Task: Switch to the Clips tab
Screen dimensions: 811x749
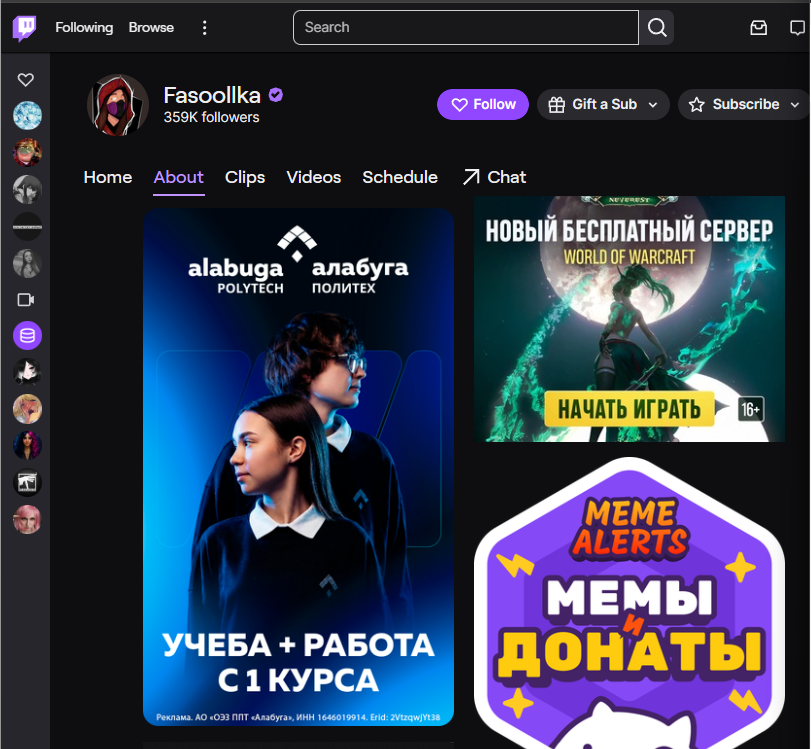Action: (x=244, y=177)
